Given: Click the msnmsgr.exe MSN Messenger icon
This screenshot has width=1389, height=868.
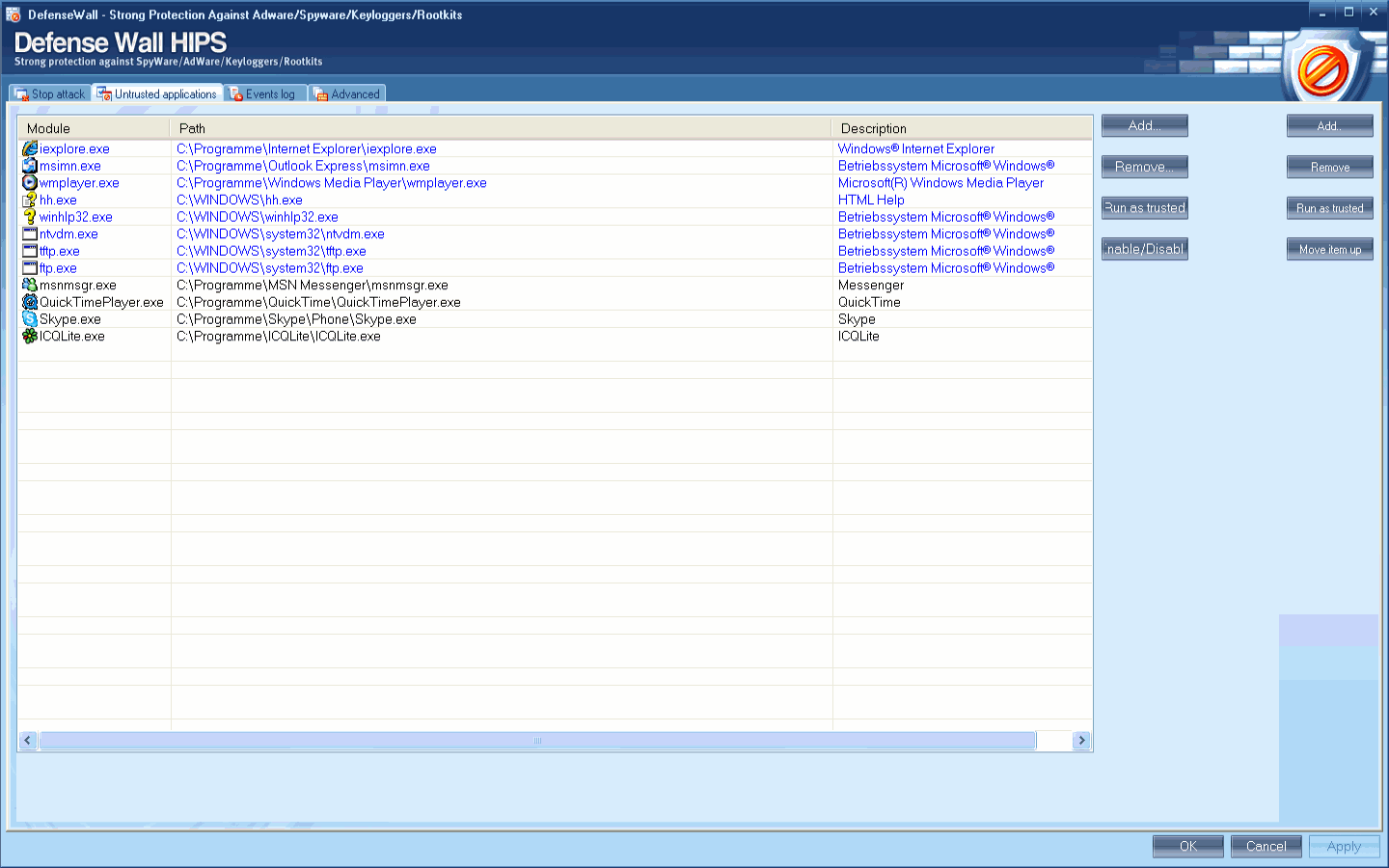Looking at the screenshot, I should point(30,285).
